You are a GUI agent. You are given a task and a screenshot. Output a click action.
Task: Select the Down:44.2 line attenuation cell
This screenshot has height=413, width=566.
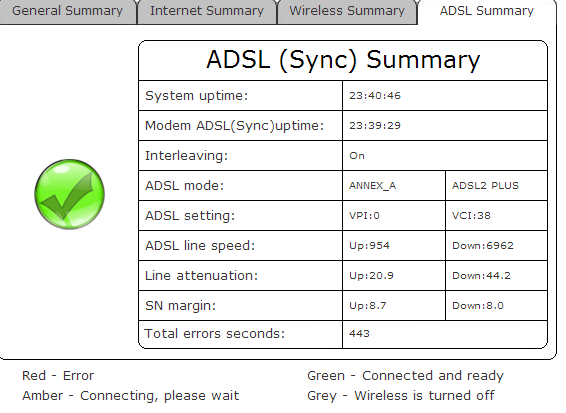point(497,275)
